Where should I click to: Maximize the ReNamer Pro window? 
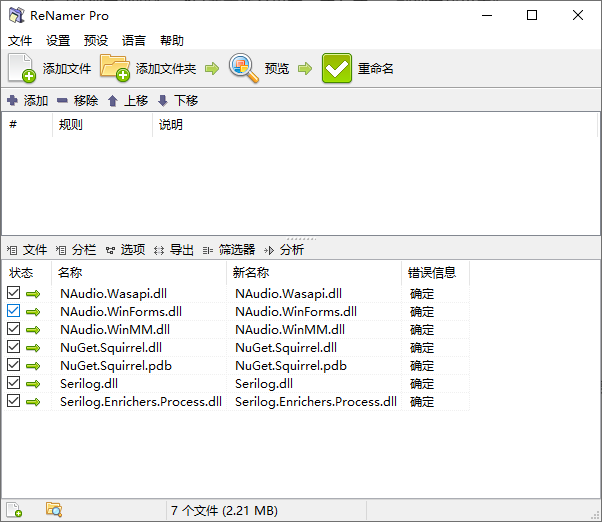coord(532,15)
